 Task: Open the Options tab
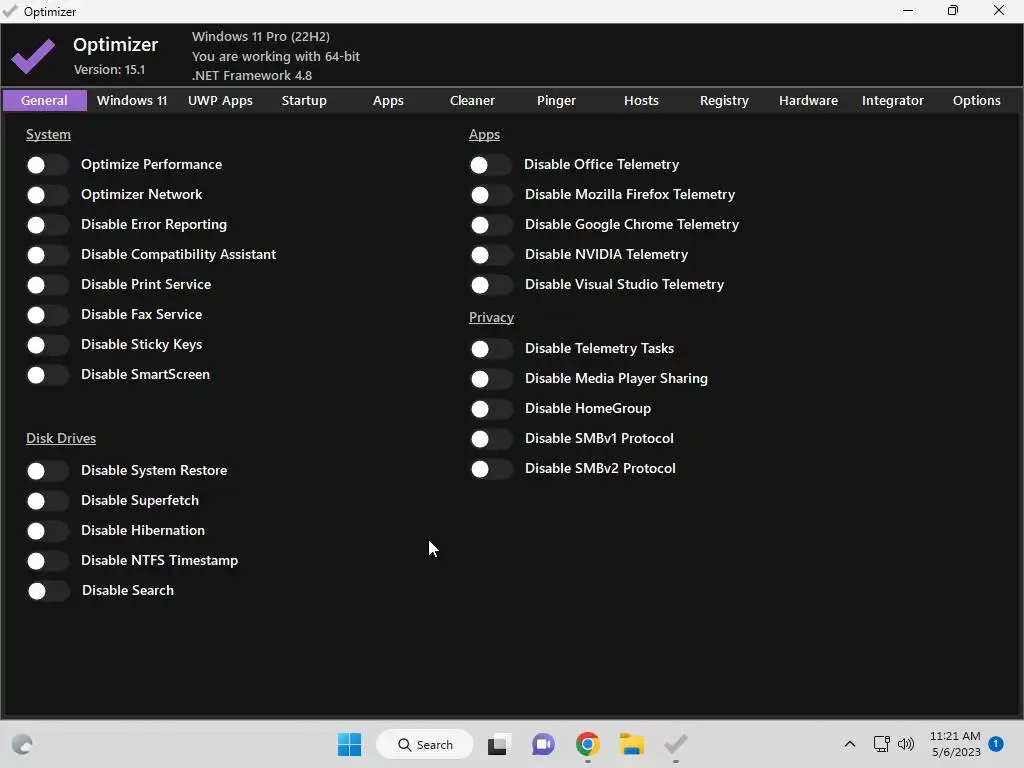[x=976, y=101]
